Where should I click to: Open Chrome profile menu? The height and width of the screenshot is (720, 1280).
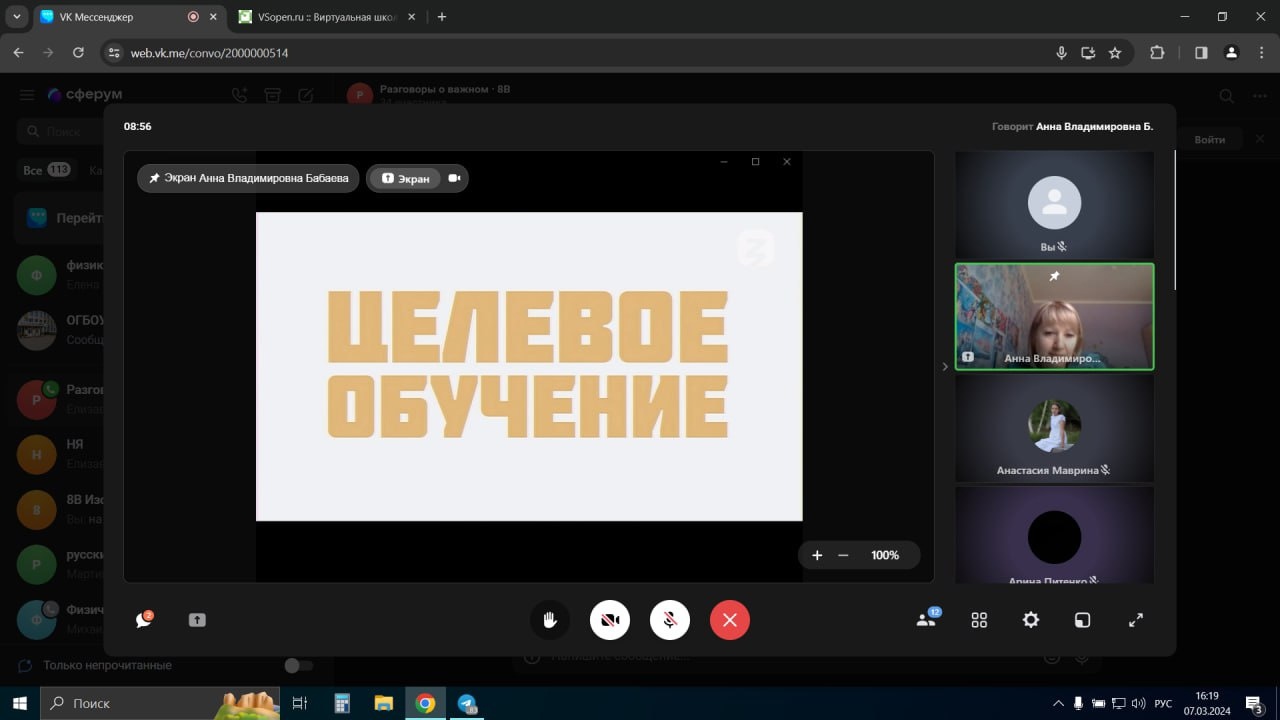pos(1232,53)
